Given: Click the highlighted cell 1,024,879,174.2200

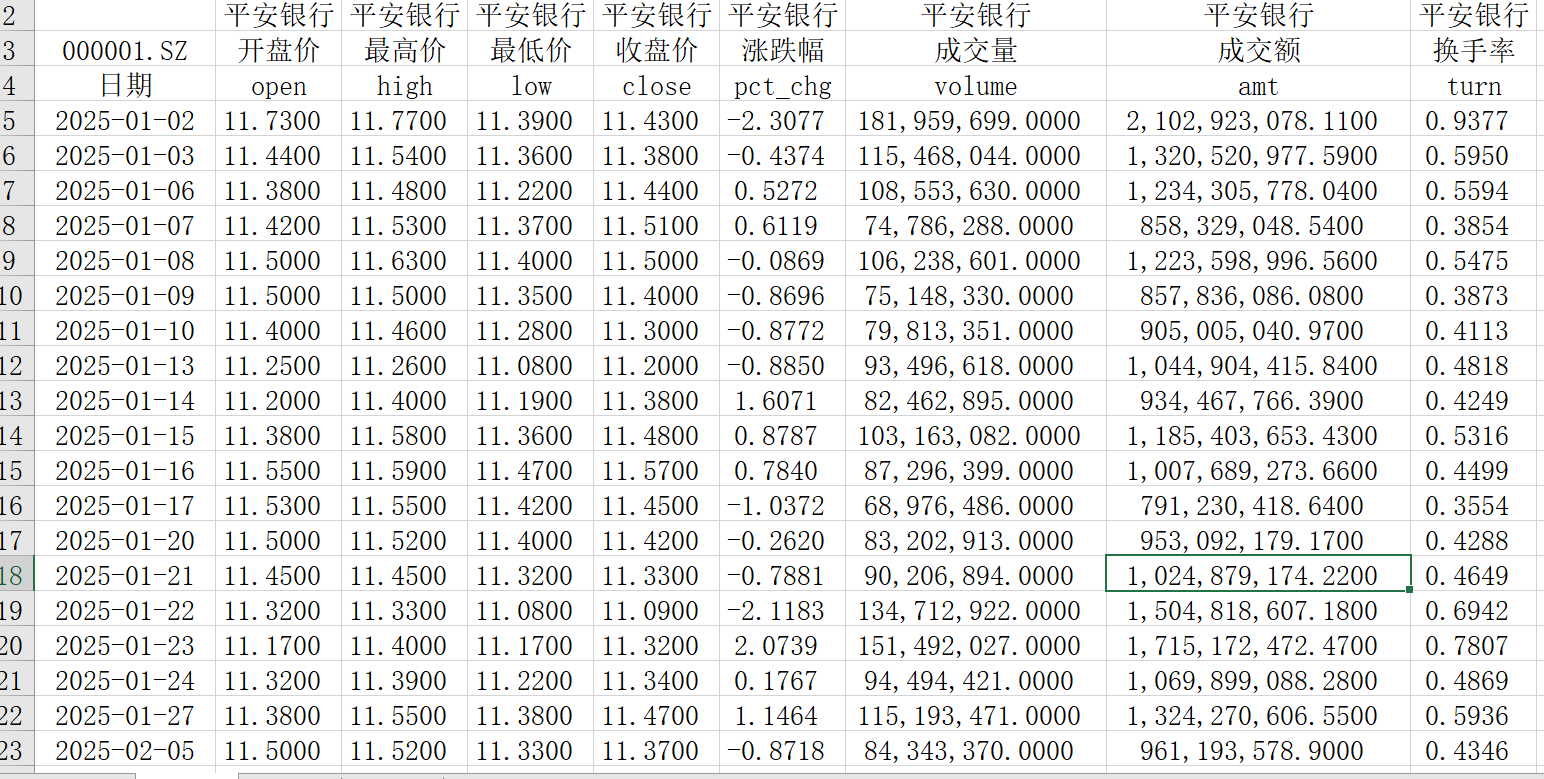Looking at the screenshot, I should pyautogui.click(x=1258, y=576).
